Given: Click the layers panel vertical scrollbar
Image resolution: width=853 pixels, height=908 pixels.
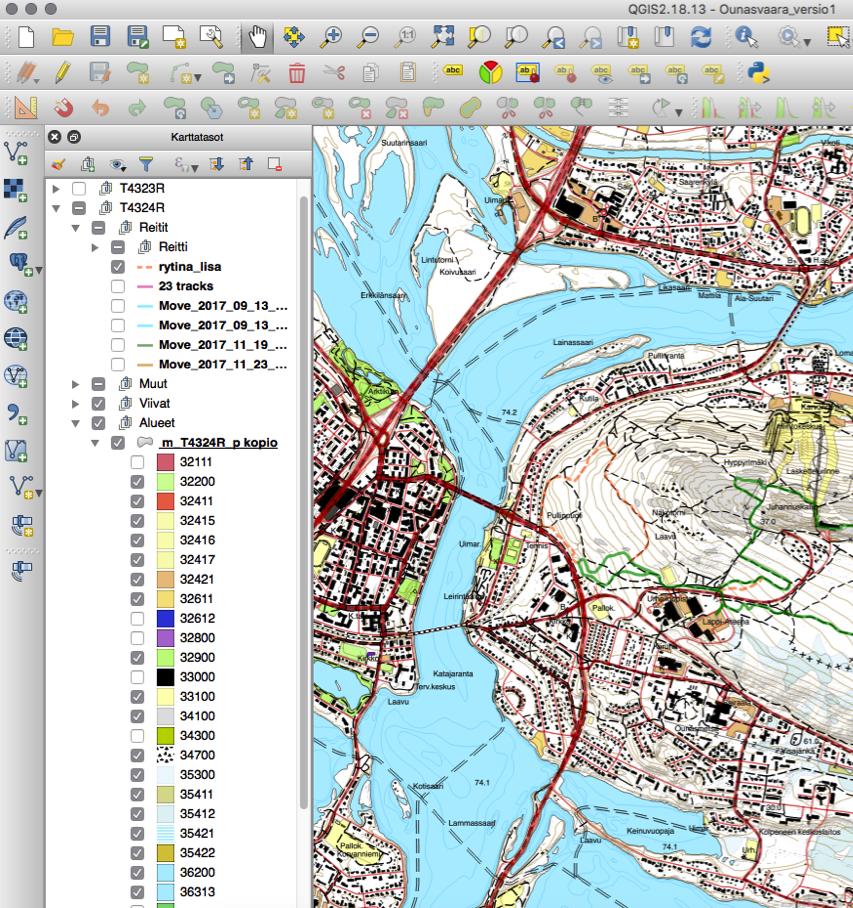Looking at the screenshot, I should (303, 503).
